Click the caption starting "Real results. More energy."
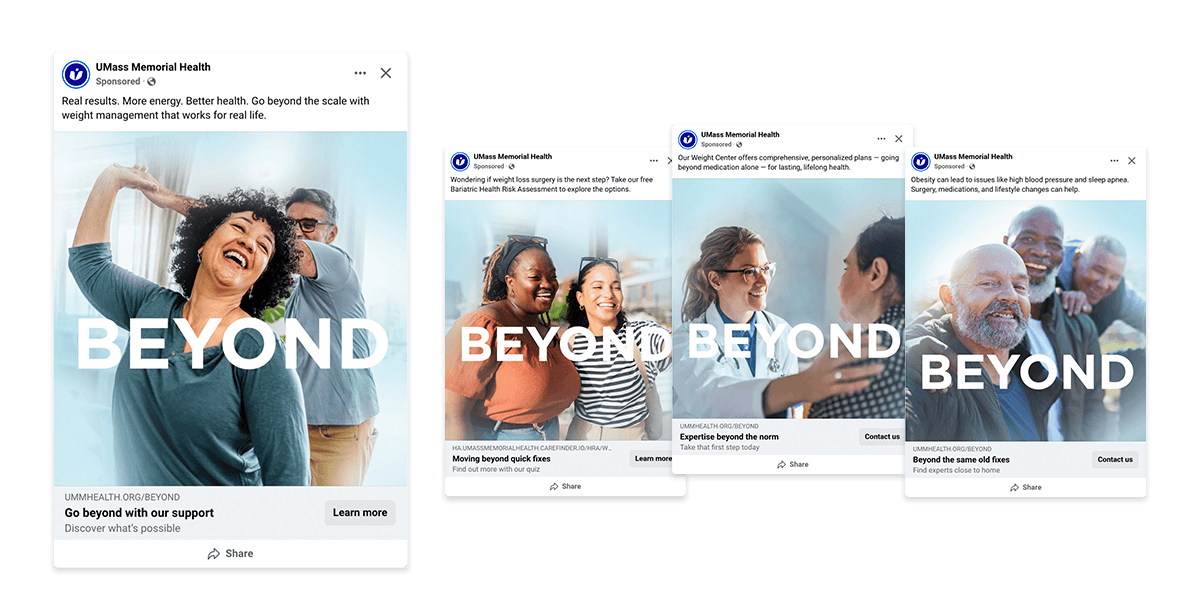1200x600 pixels. 216,108
